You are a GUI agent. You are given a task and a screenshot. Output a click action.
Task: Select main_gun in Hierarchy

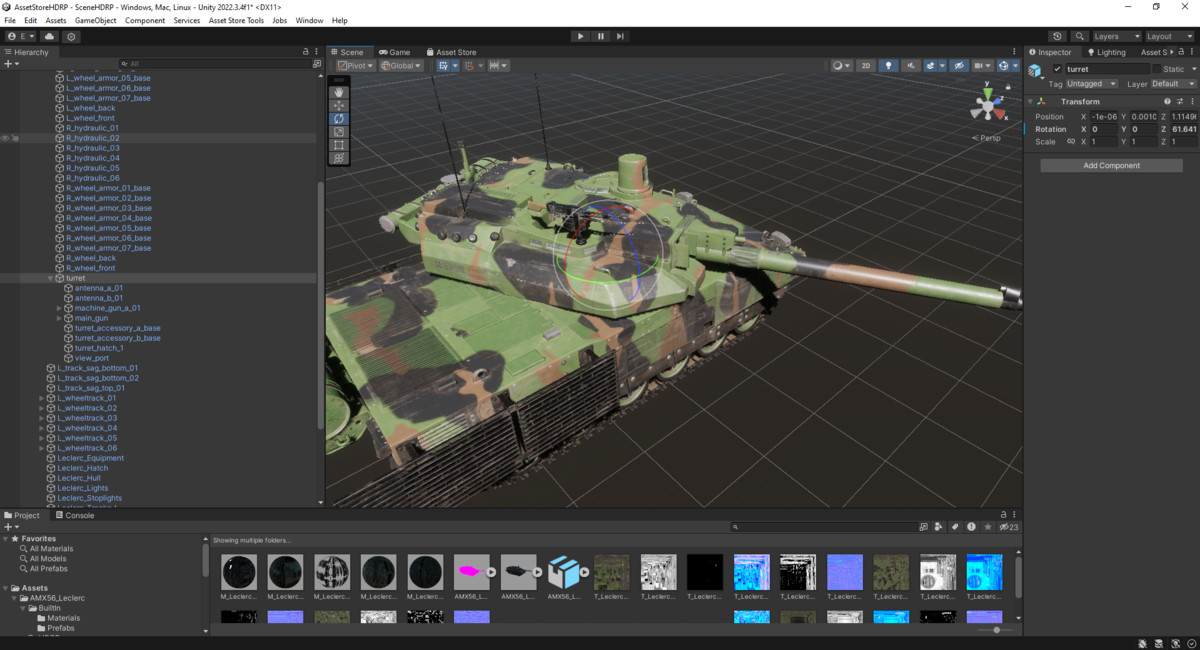[x=91, y=318]
